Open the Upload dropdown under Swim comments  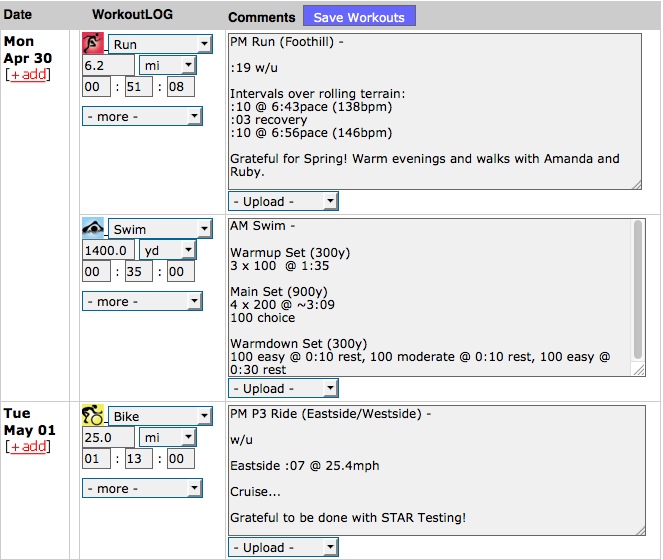pos(281,389)
